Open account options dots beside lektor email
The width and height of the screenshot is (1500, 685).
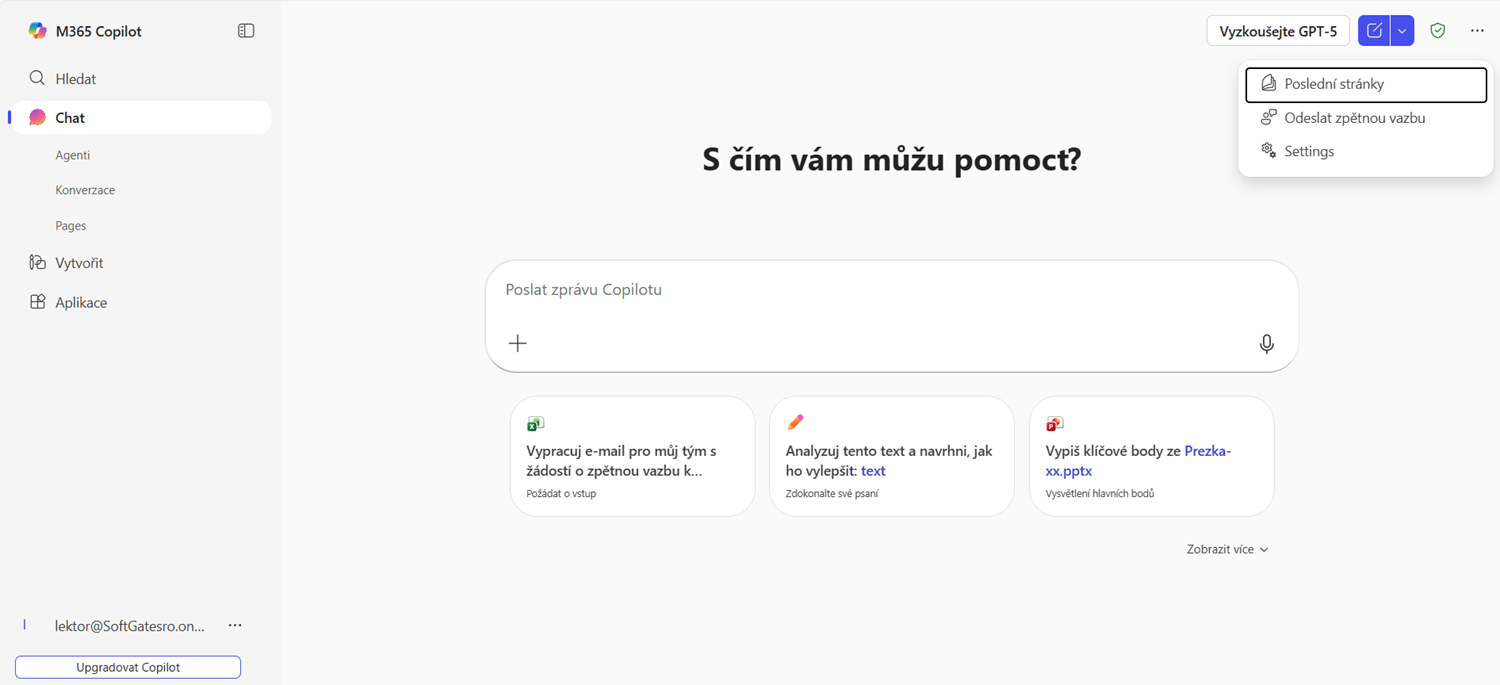[235, 626]
